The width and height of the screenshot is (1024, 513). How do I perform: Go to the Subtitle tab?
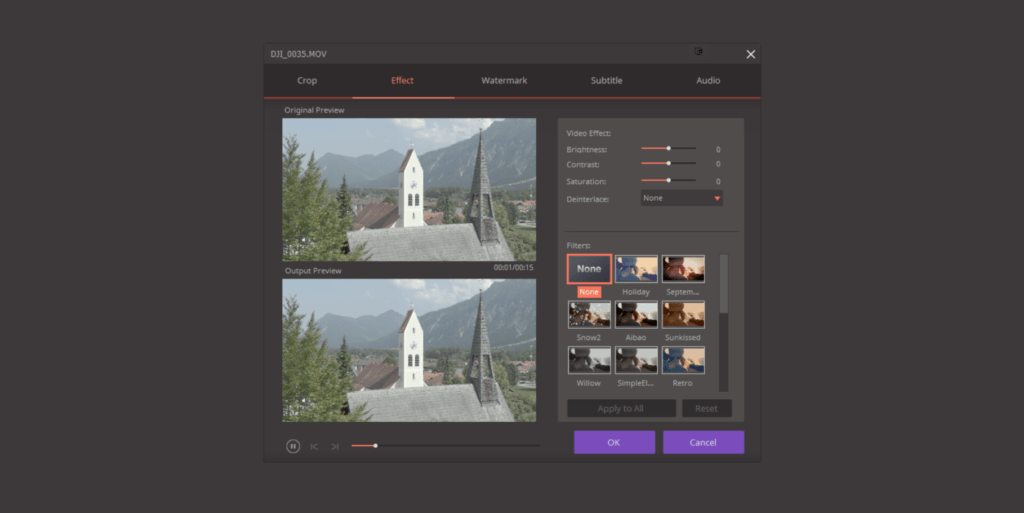pos(606,80)
